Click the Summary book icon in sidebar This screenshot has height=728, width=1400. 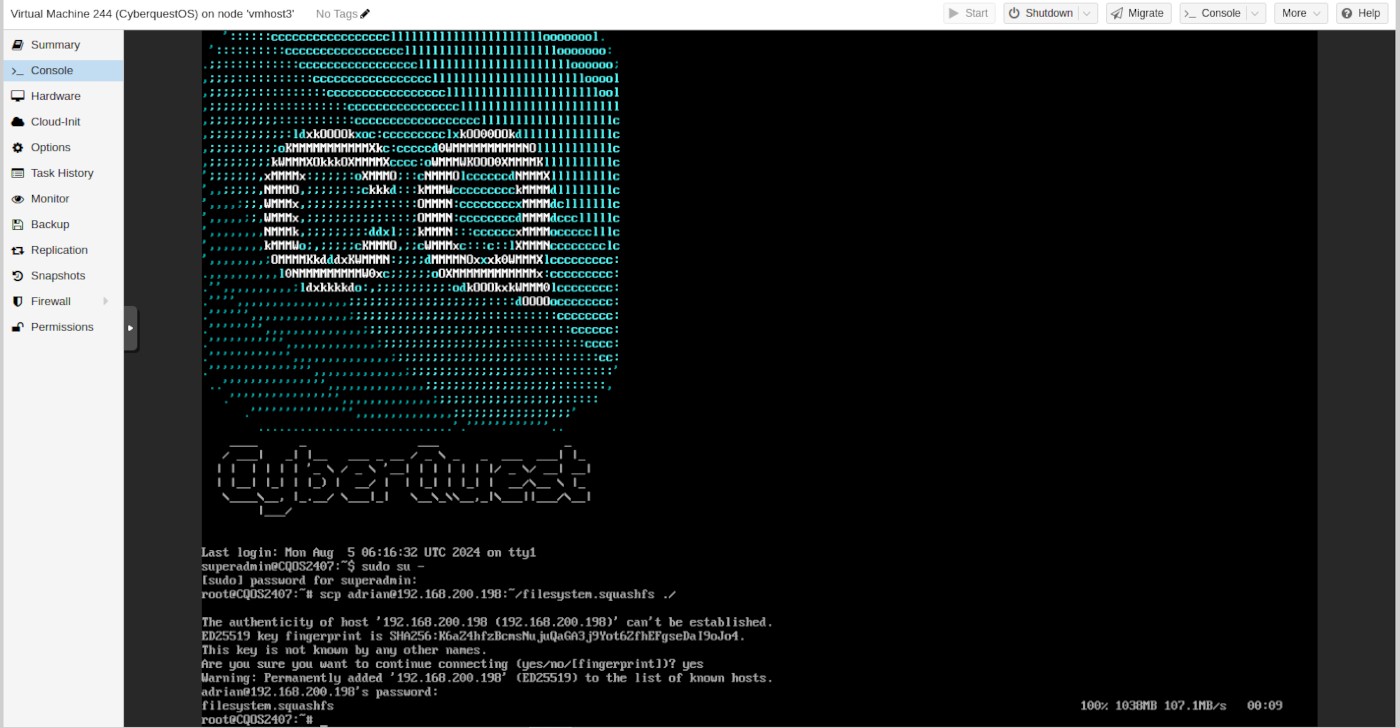click(17, 45)
